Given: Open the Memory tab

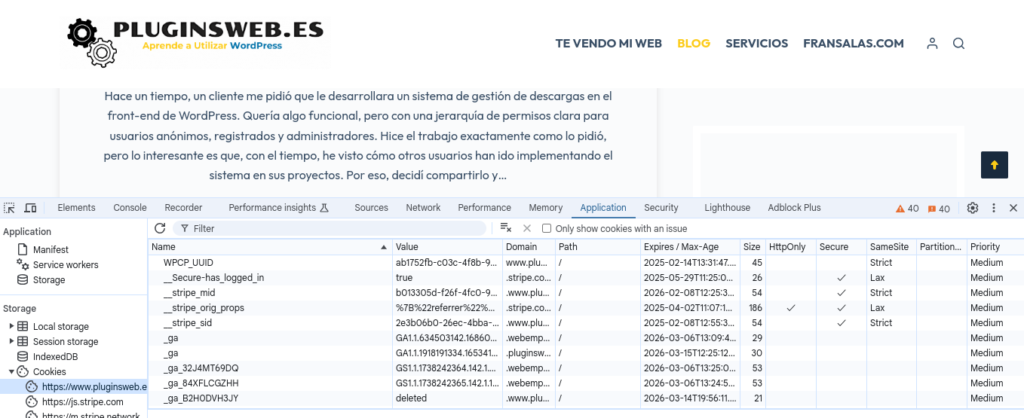Looking at the screenshot, I should (x=546, y=208).
